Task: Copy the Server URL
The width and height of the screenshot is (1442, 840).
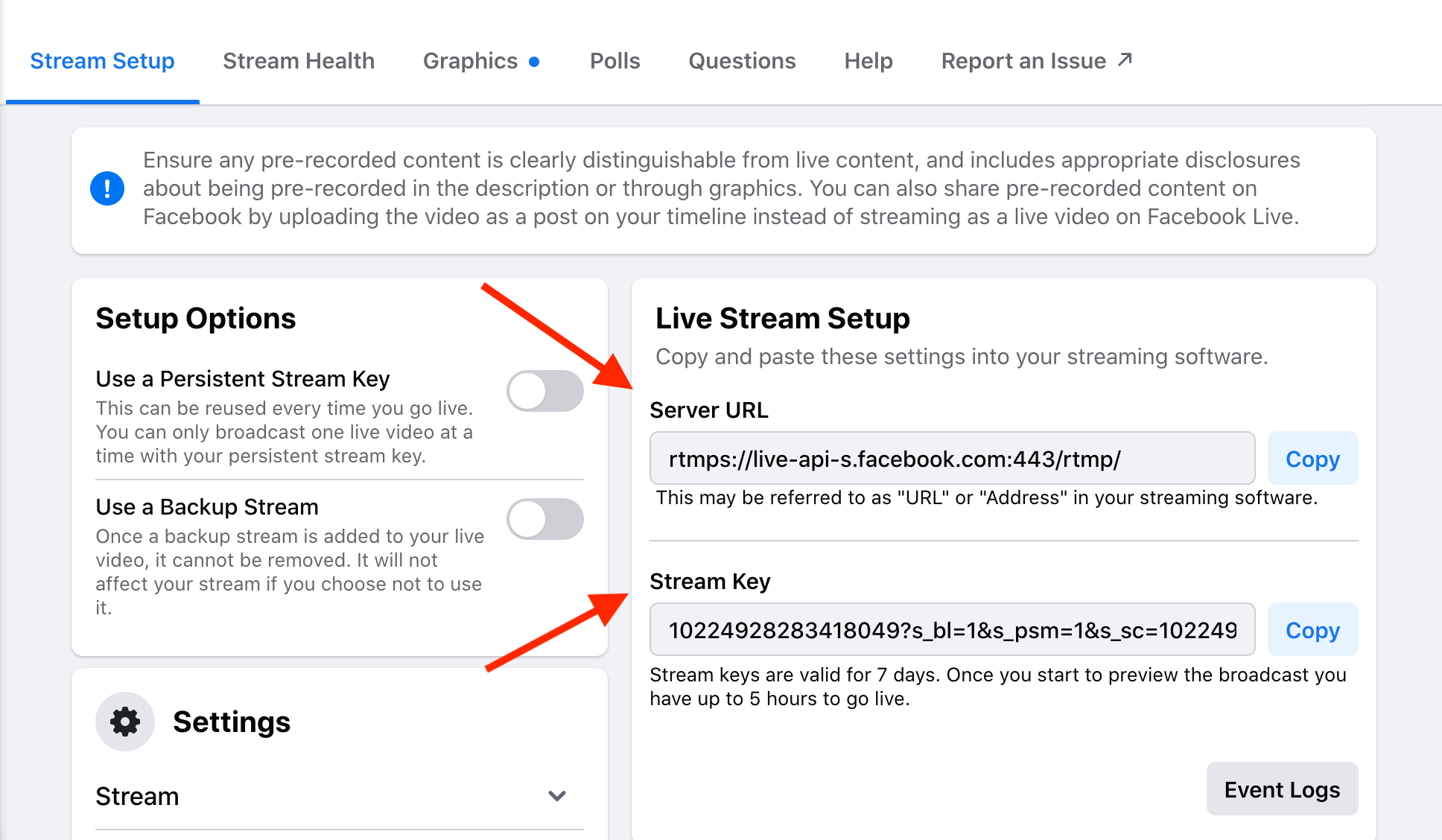Action: point(1312,459)
